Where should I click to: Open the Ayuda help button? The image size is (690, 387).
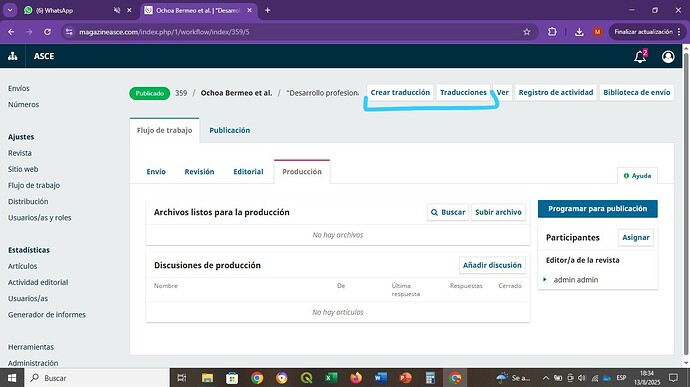click(637, 176)
